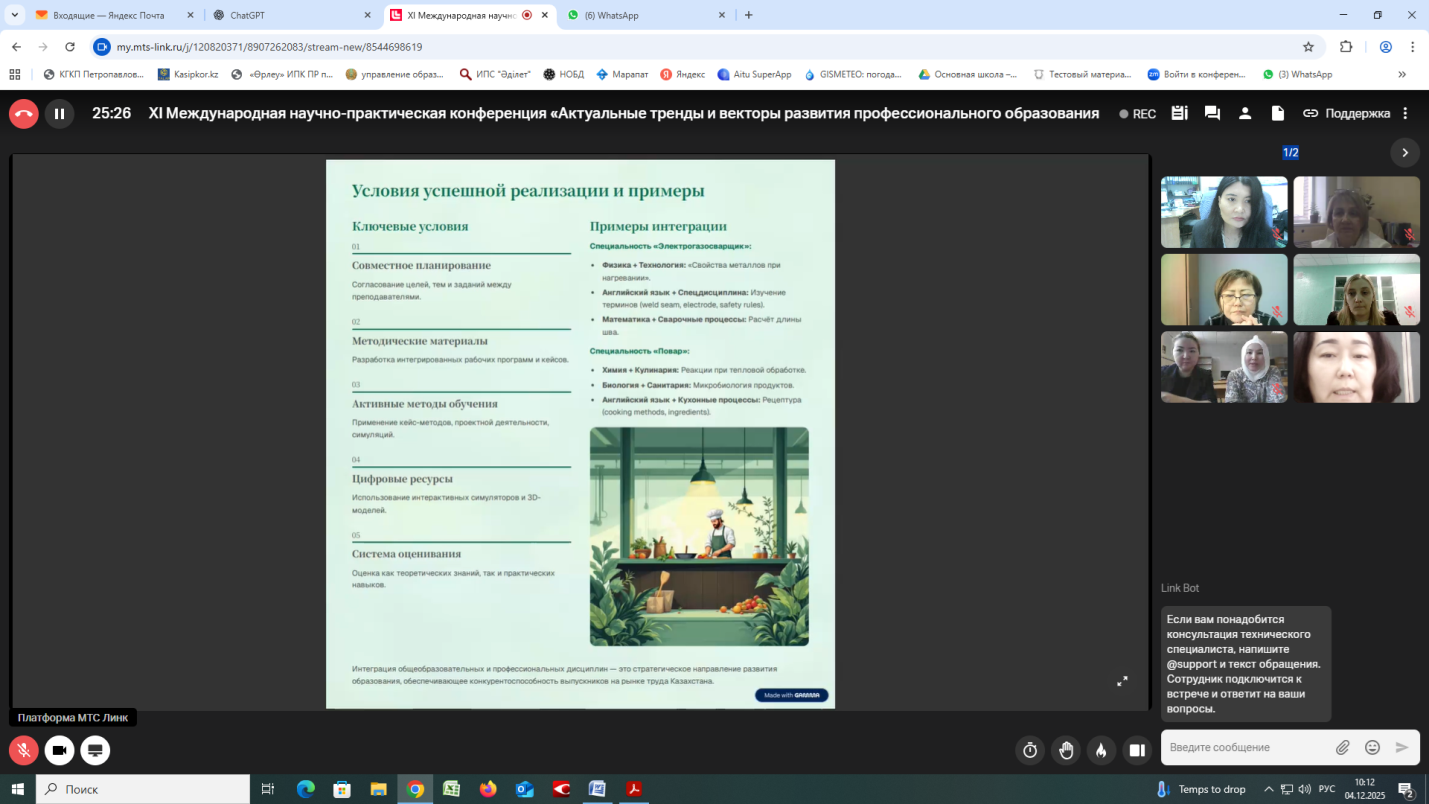Toggle the camera on or off
The height and width of the screenshot is (804, 1429).
(x=59, y=750)
